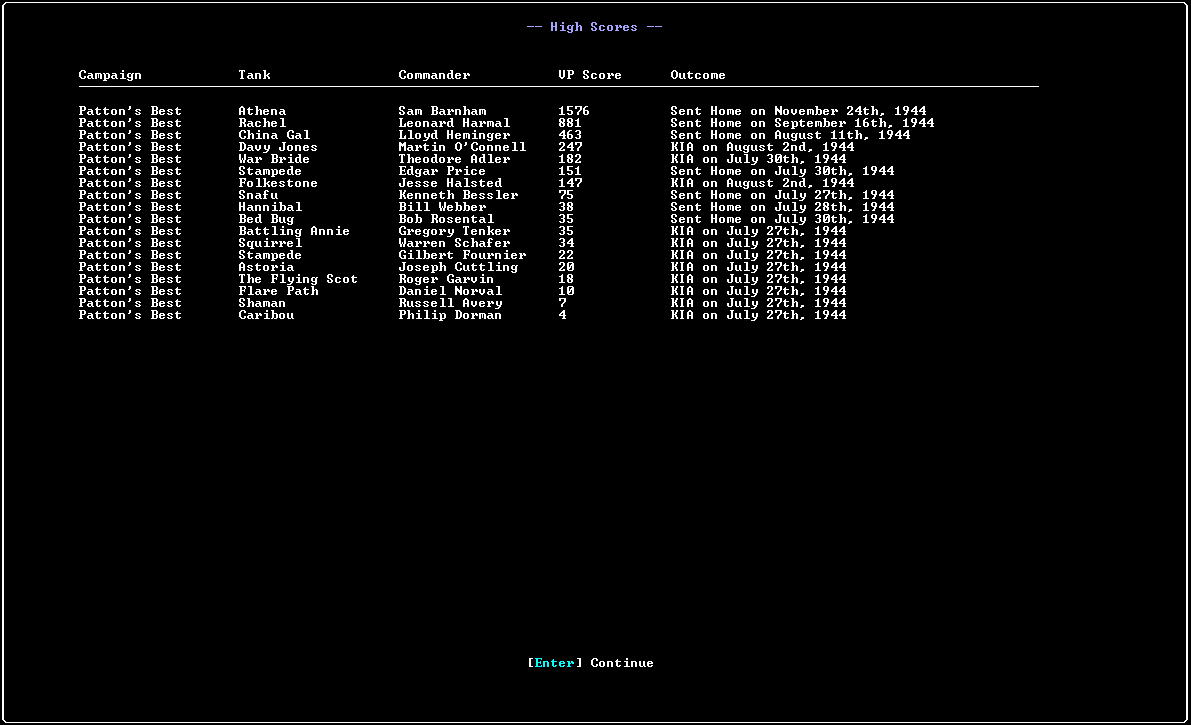1191x725 pixels.
Task: Click commander Bill Webber
Action: coord(442,207)
